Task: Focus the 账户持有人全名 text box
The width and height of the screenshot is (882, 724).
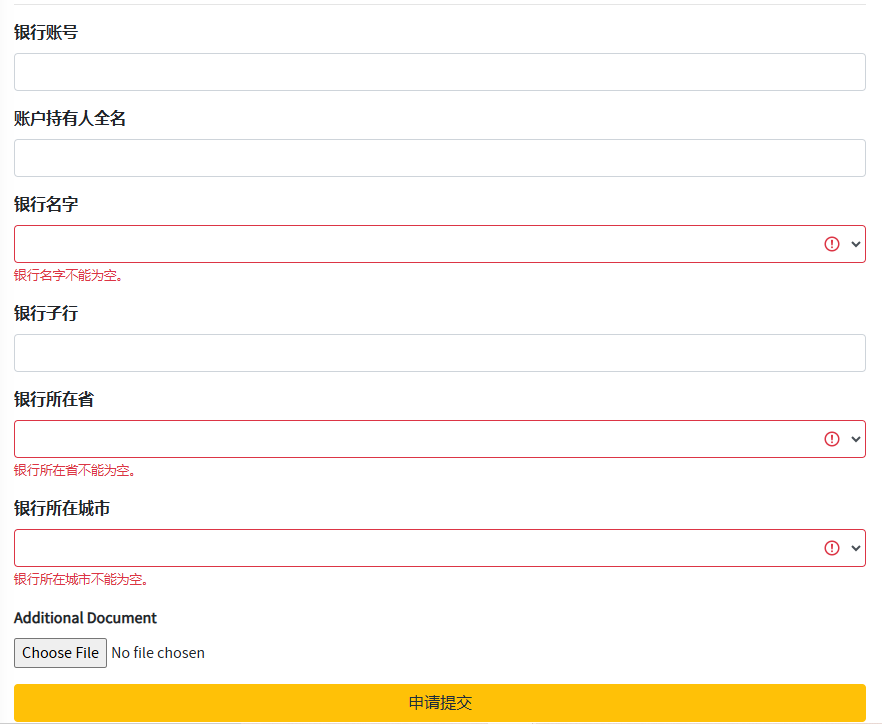Action: pos(439,158)
